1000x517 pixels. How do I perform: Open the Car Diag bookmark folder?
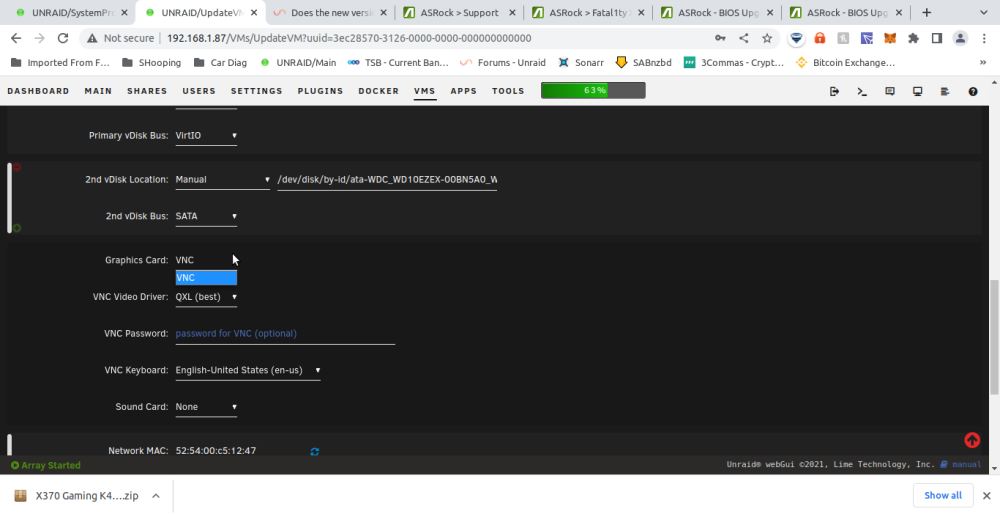(221, 62)
